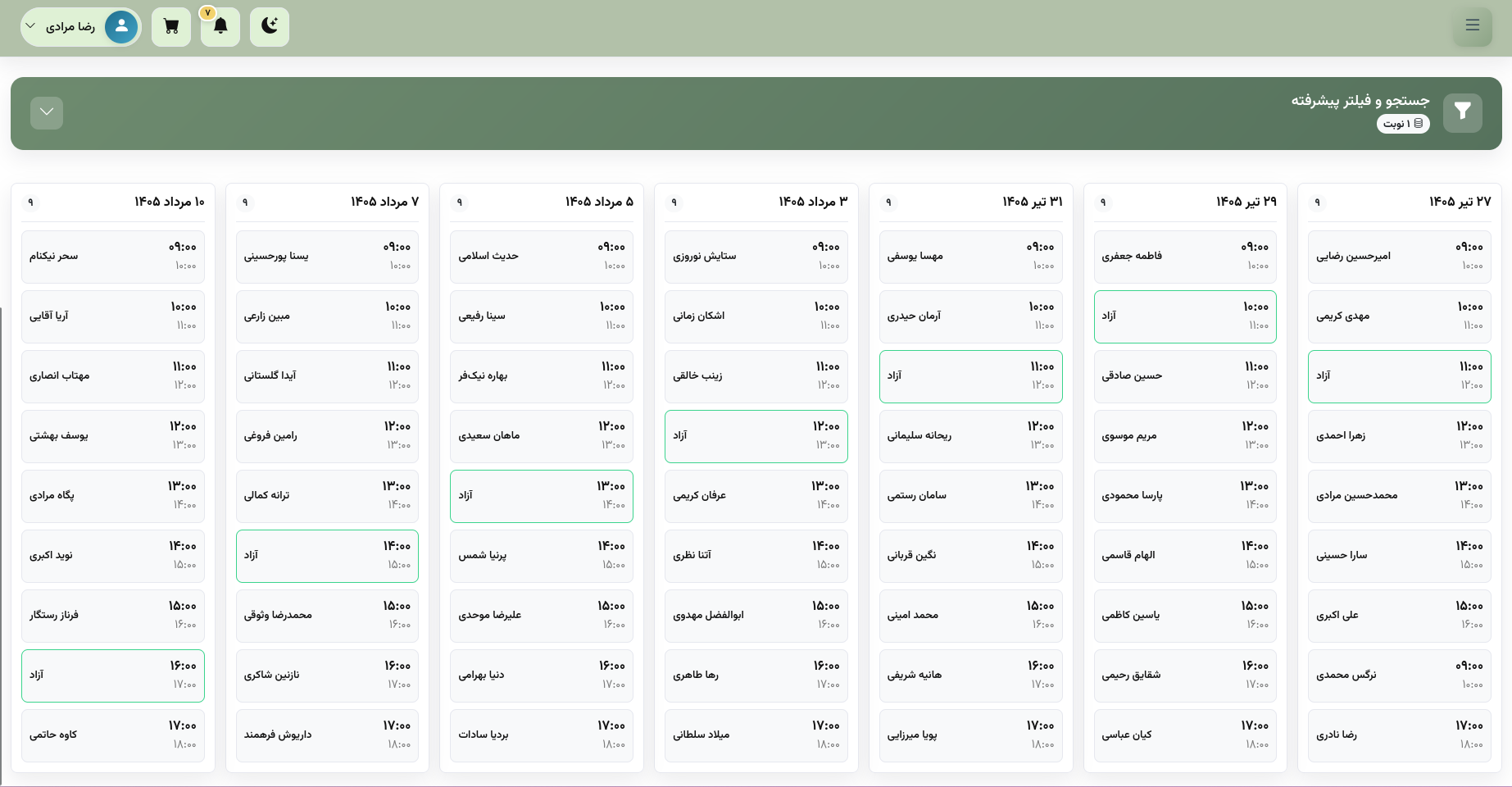This screenshot has width=1512, height=787.
Task: Open عرفان کریمی appointment
Action: click(756, 496)
